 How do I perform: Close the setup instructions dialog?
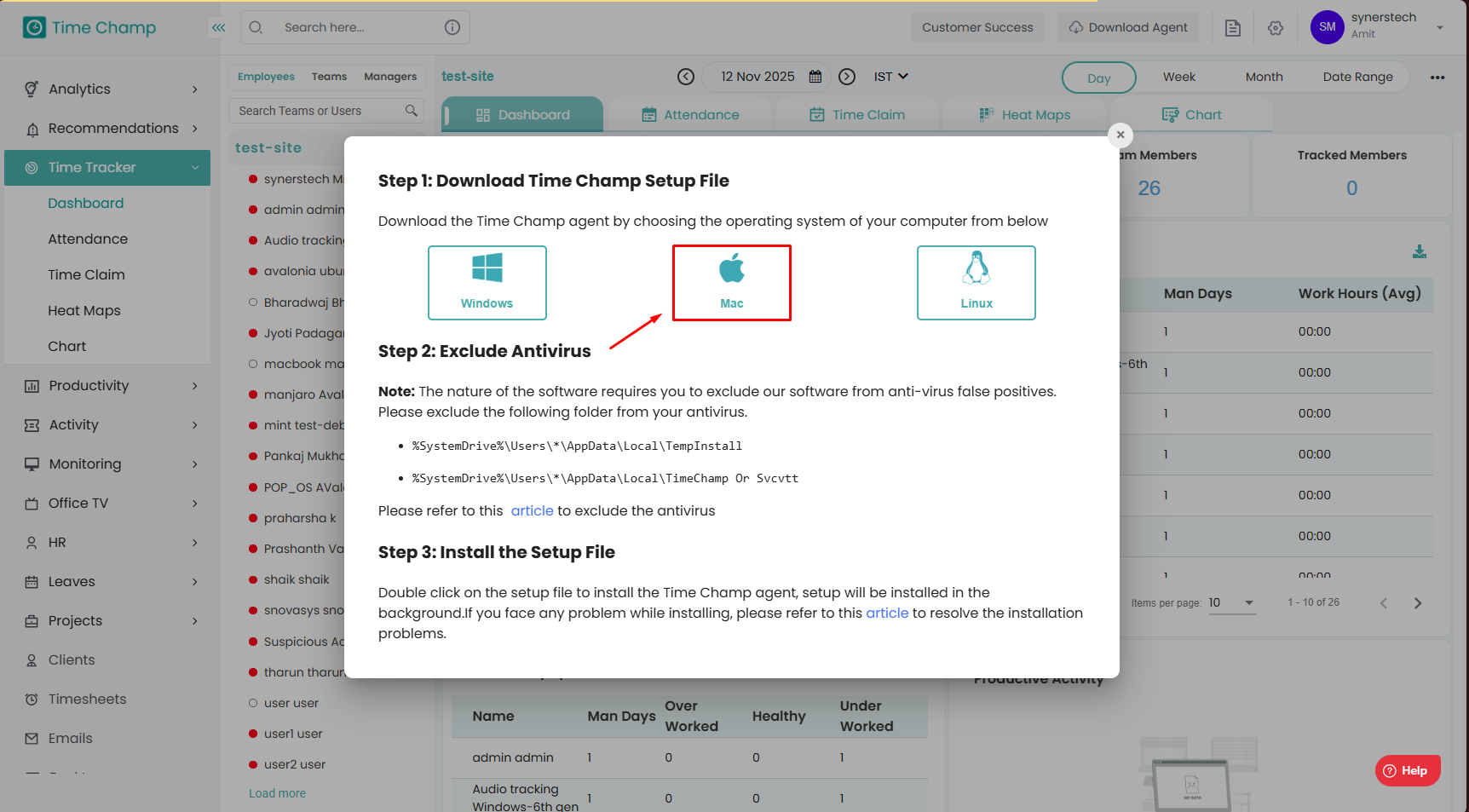coord(1120,135)
